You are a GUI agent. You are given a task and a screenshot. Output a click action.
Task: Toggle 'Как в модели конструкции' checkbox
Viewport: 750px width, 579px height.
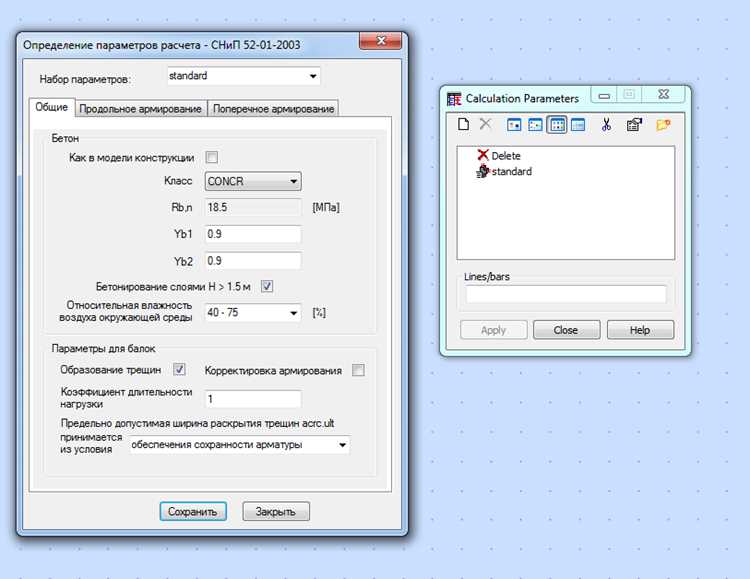coord(211,157)
